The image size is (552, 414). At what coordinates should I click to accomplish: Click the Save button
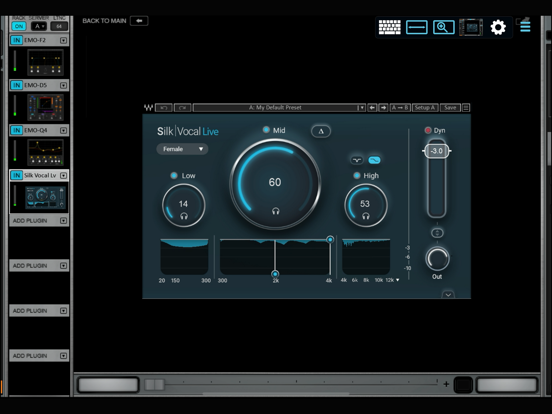(x=450, y=108)
